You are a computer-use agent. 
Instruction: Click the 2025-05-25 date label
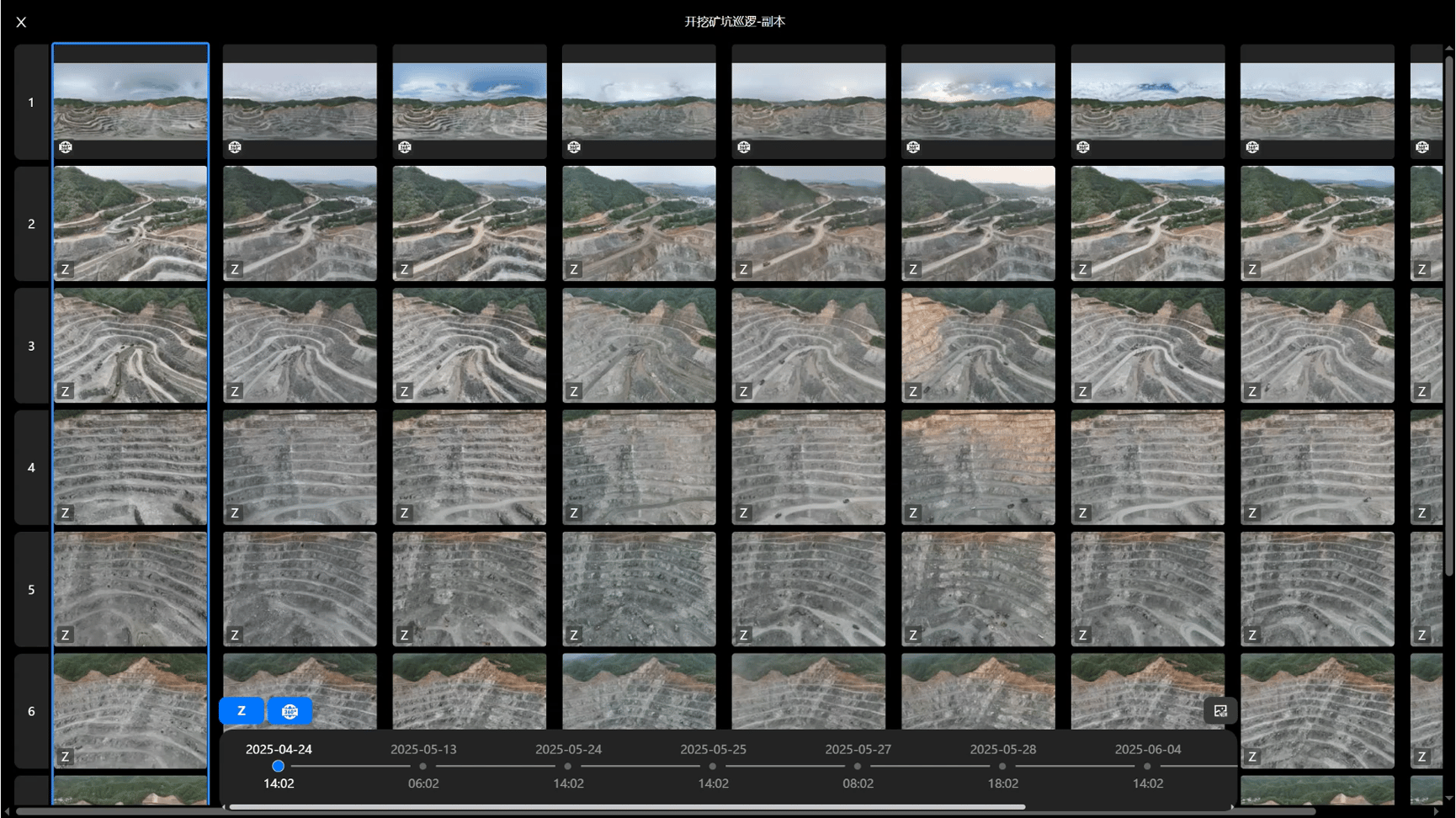pos(713,749)
